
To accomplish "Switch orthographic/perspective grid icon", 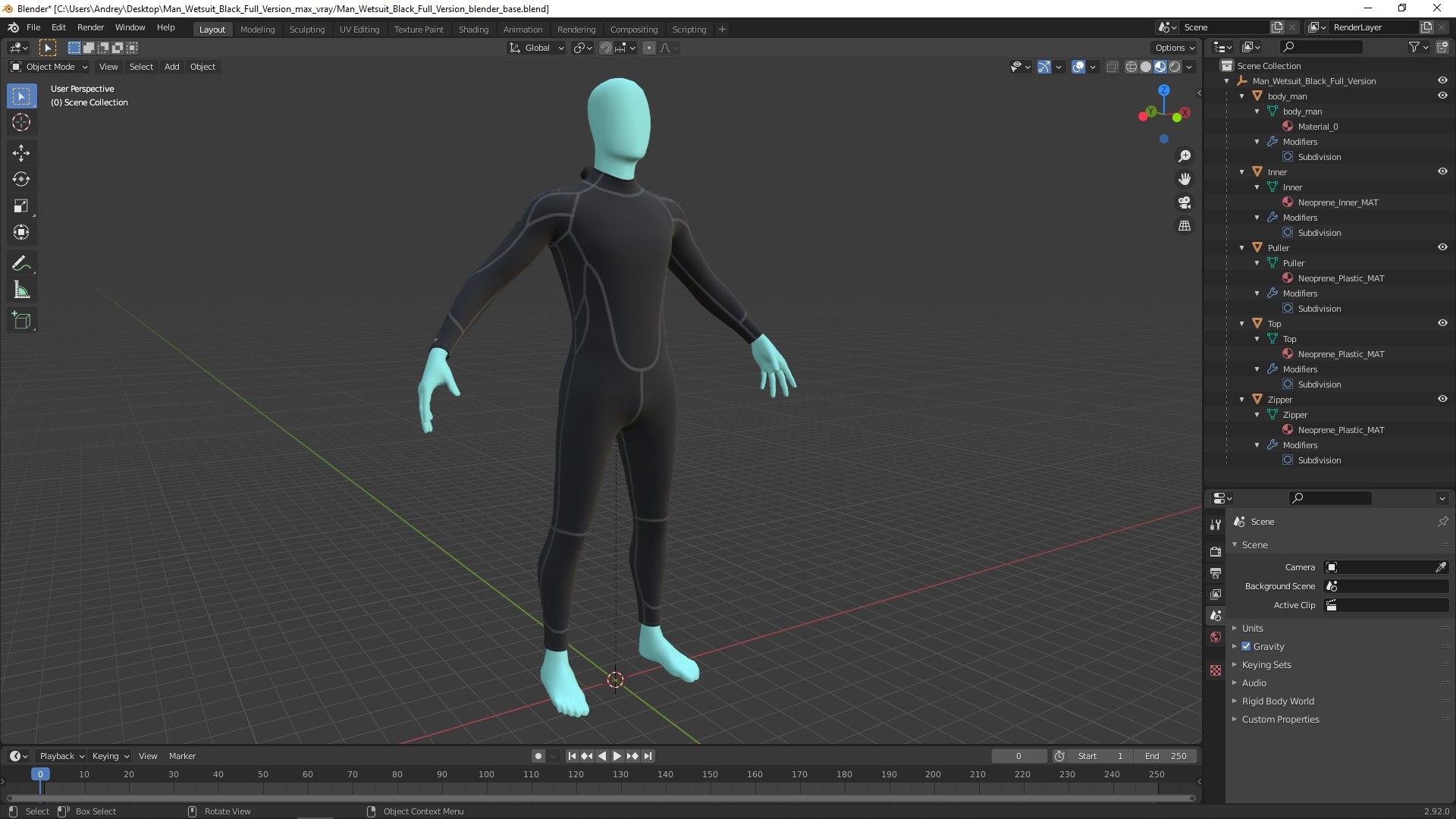I will 1185,226.
